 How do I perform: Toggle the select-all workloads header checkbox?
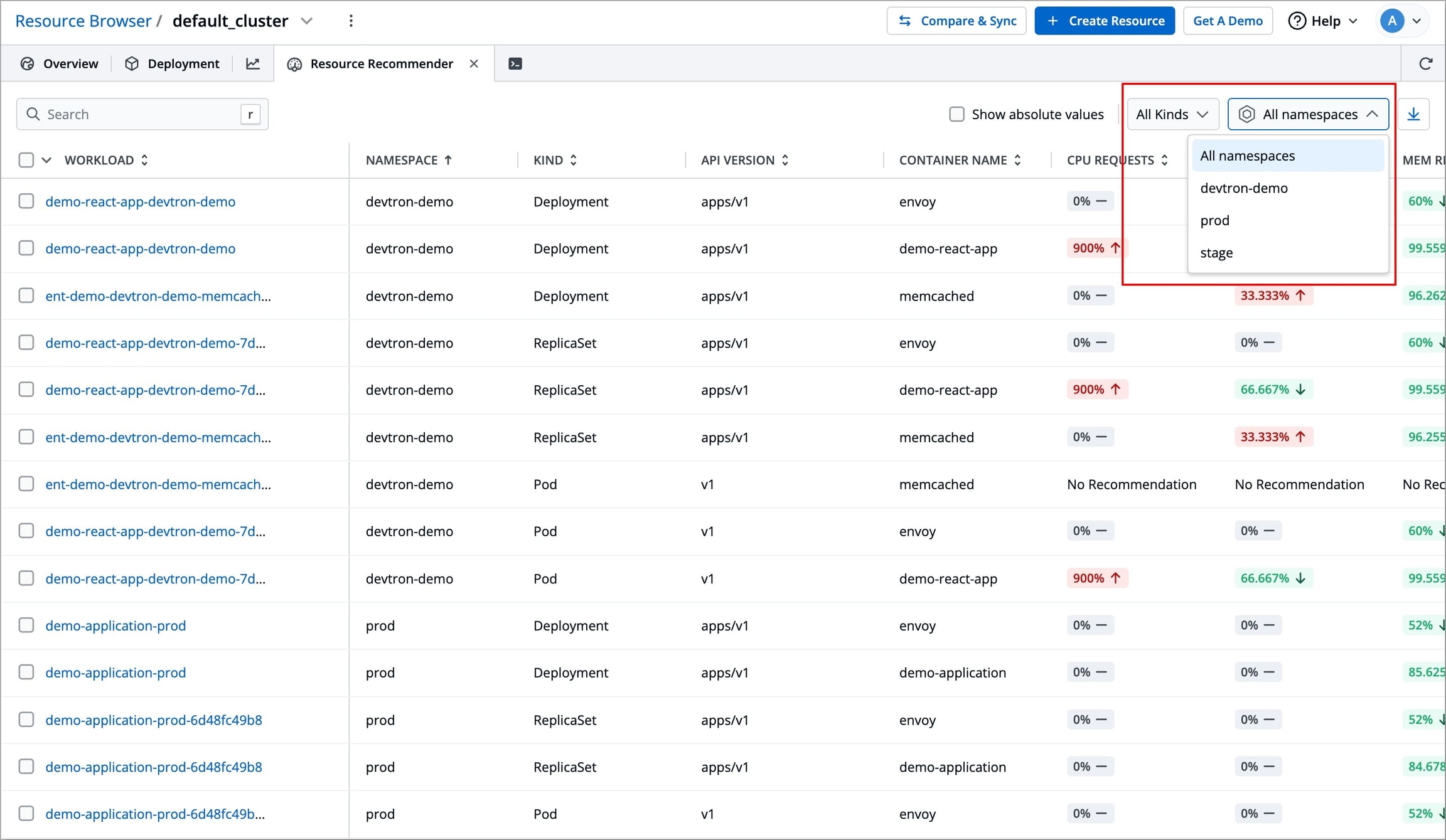pos(26,160)
